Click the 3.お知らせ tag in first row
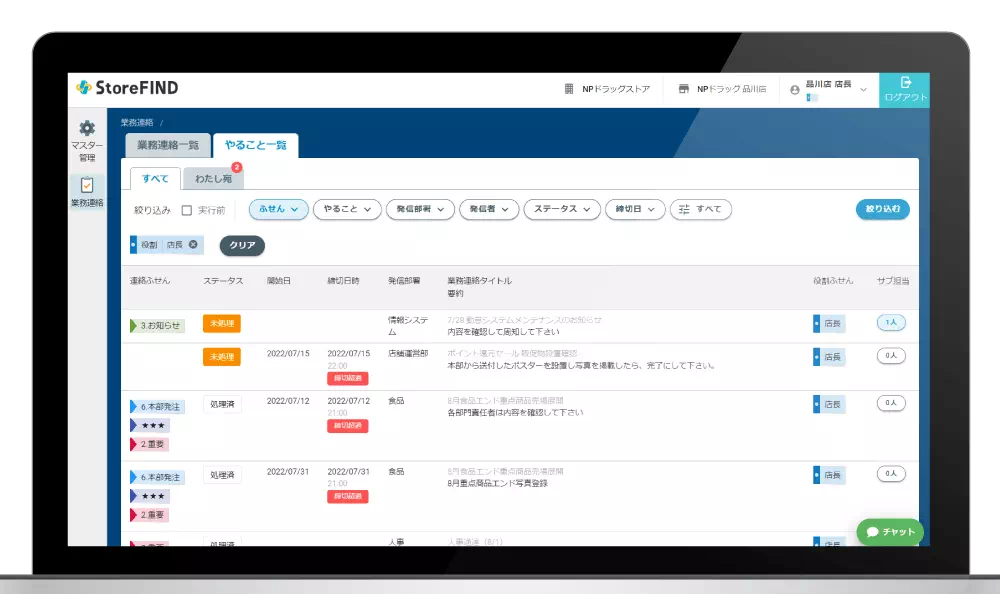This screenshot has width=1000, height=594. [158, 325]
